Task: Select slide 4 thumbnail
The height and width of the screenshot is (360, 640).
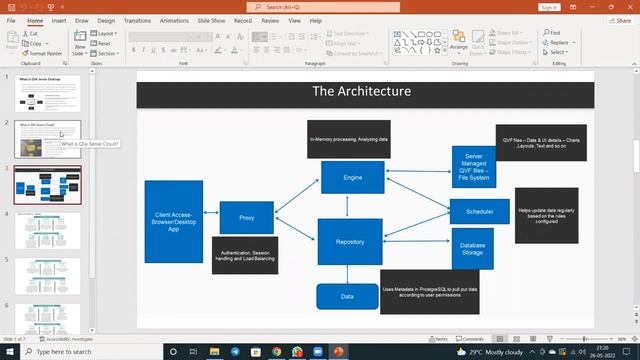Action: (47, 231)
